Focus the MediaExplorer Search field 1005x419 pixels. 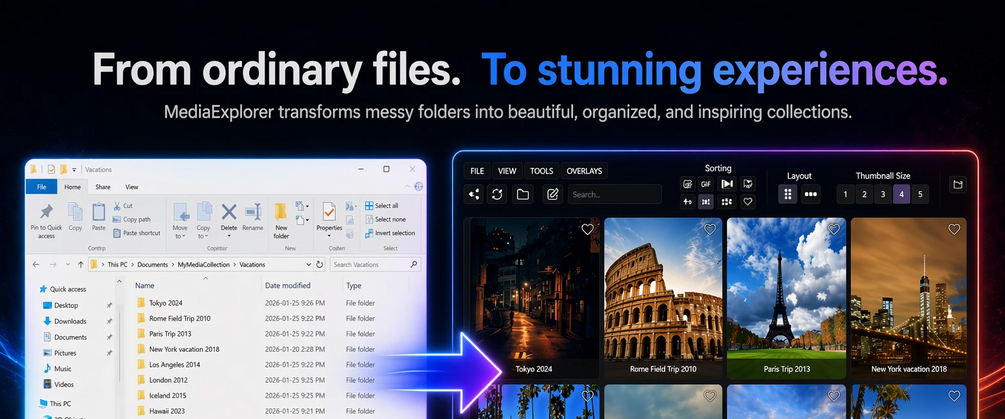(615, 194)
